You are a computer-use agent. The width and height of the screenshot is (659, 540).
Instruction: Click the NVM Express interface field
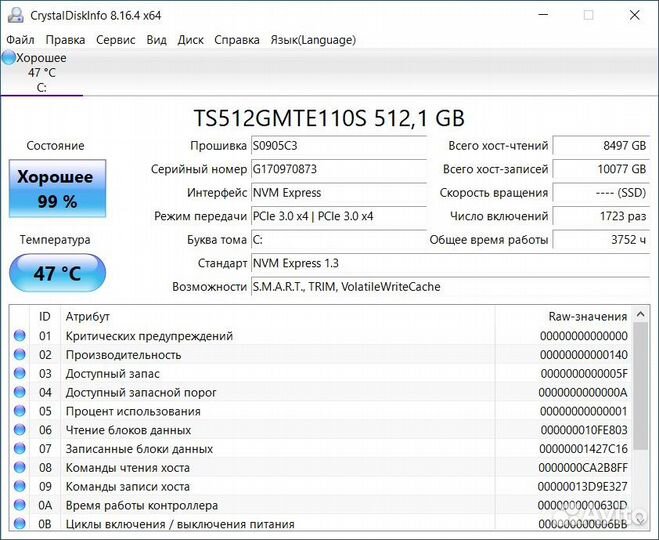[x=339, y=193]
